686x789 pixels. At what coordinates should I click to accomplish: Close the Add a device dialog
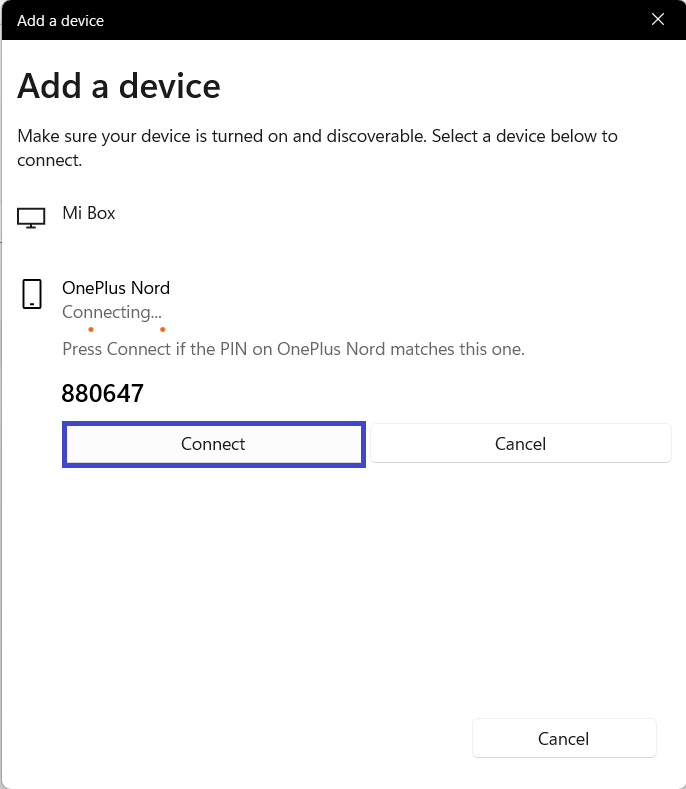(657, 19)
